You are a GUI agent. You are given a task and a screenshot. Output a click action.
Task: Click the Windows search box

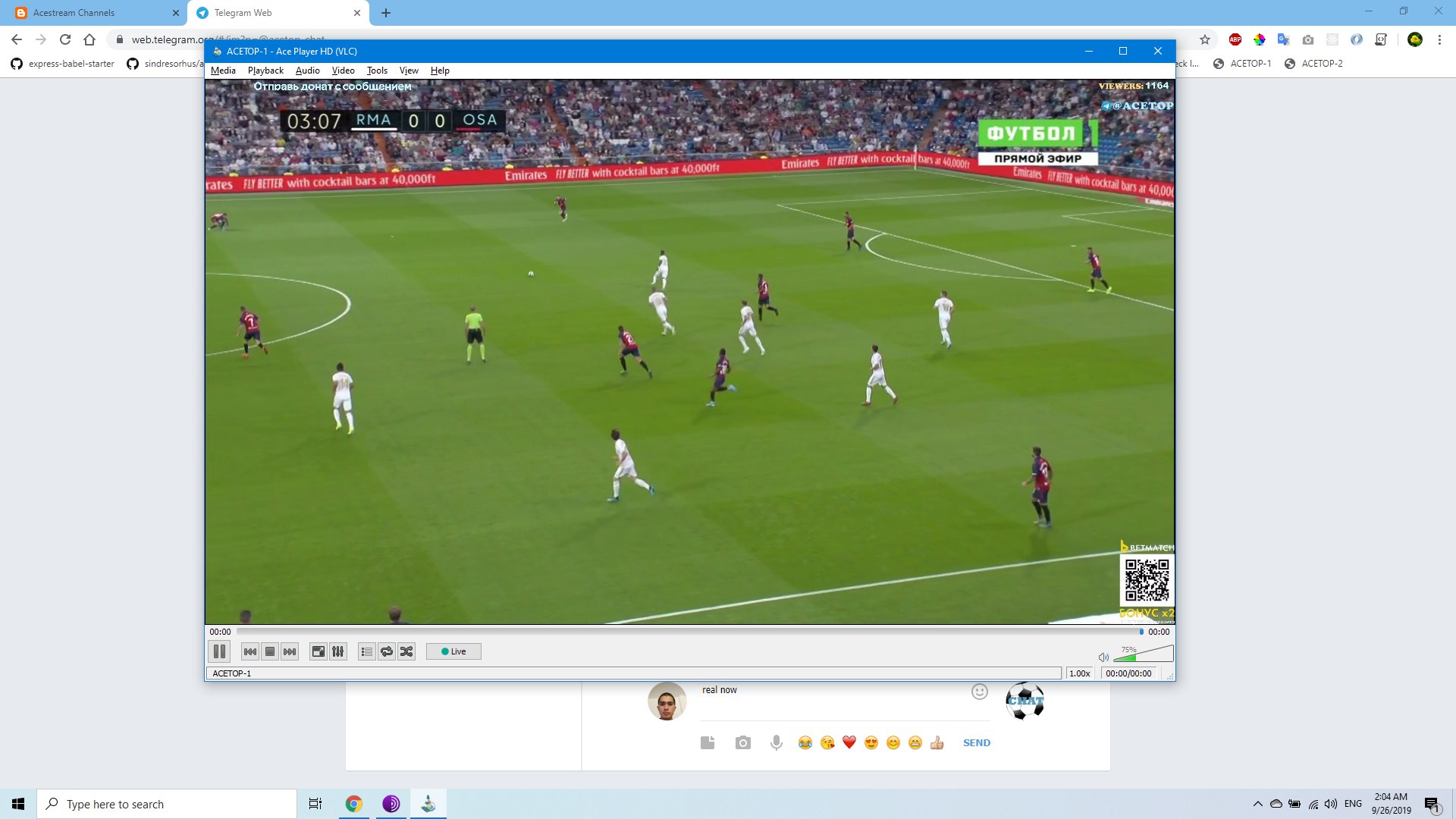tap(167, 804)
